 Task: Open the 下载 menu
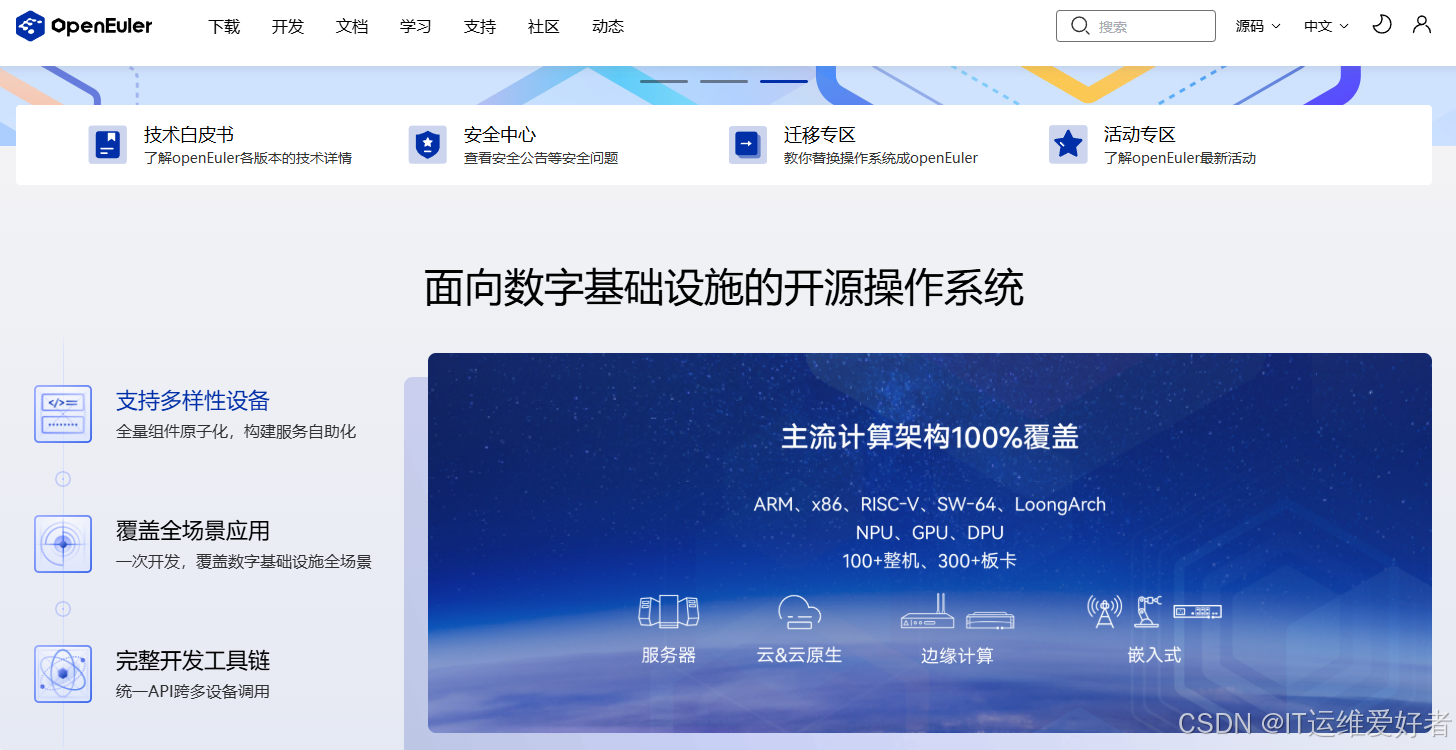(x=224, y=27)
